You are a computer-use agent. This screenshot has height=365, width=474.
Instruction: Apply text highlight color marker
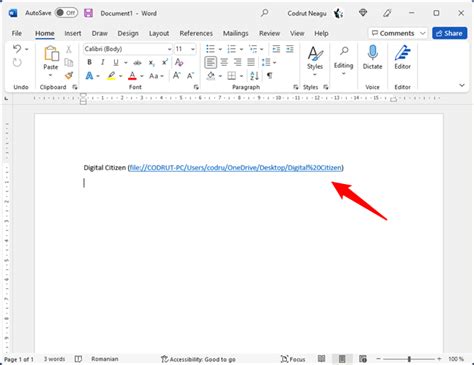click(x=111, y=76)
